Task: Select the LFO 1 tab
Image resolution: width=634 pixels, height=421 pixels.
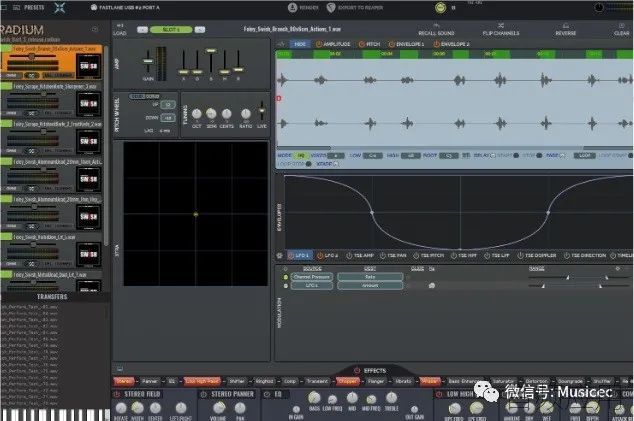Action: coord(298,256)
